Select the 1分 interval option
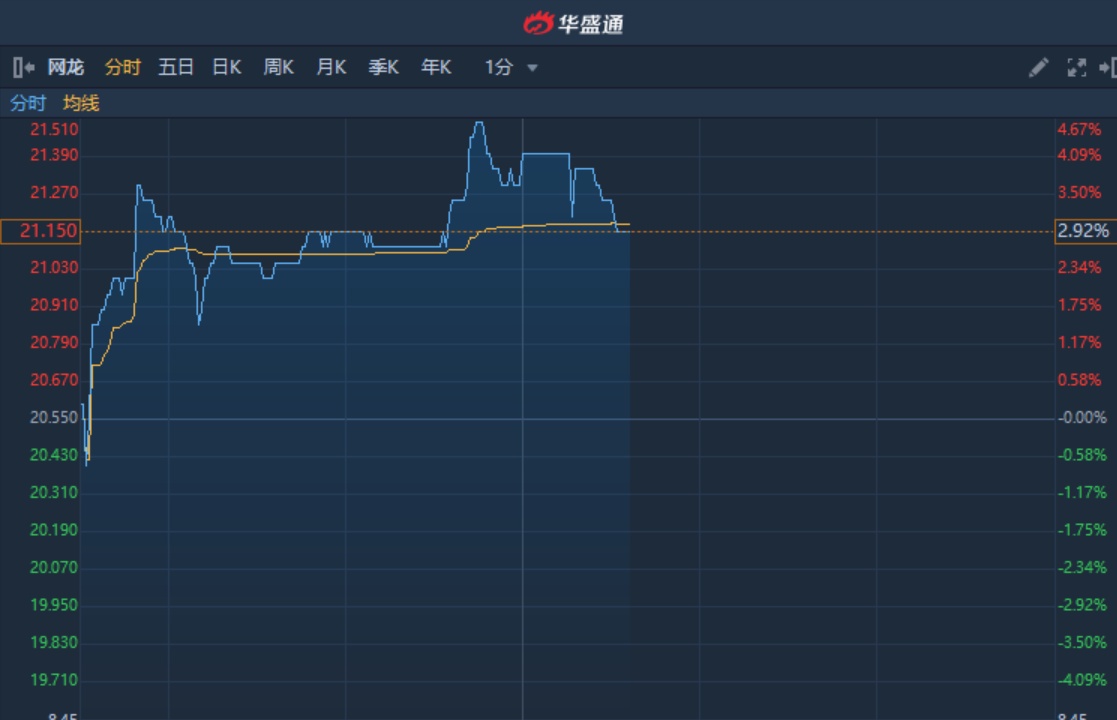 [499, 68]
